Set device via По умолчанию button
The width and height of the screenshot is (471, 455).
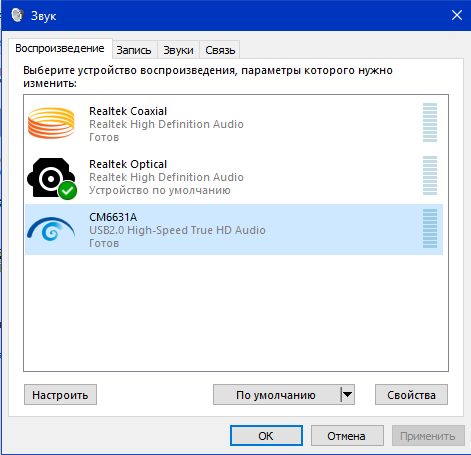(x=277, y=395)
